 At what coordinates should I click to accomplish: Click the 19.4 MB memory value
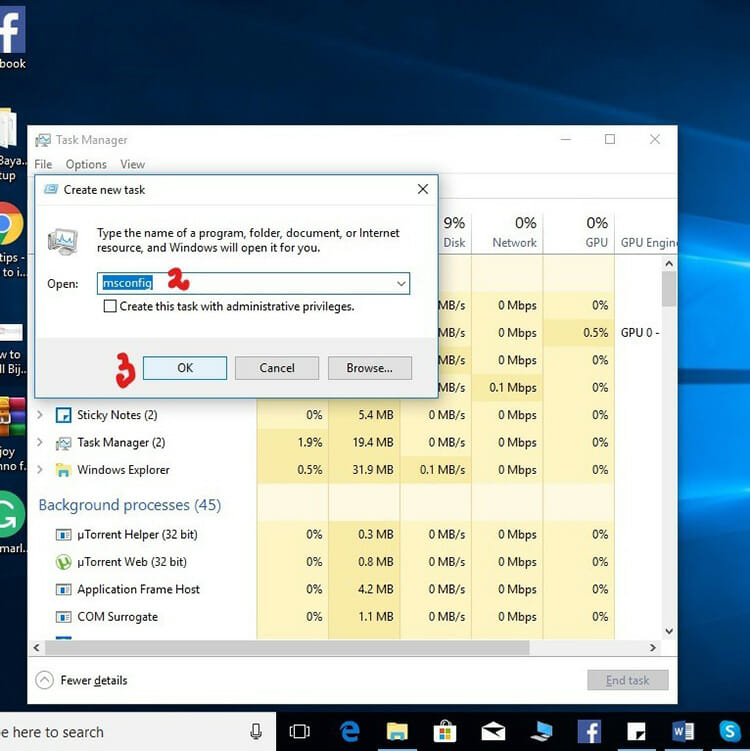(x=373, y=442)
